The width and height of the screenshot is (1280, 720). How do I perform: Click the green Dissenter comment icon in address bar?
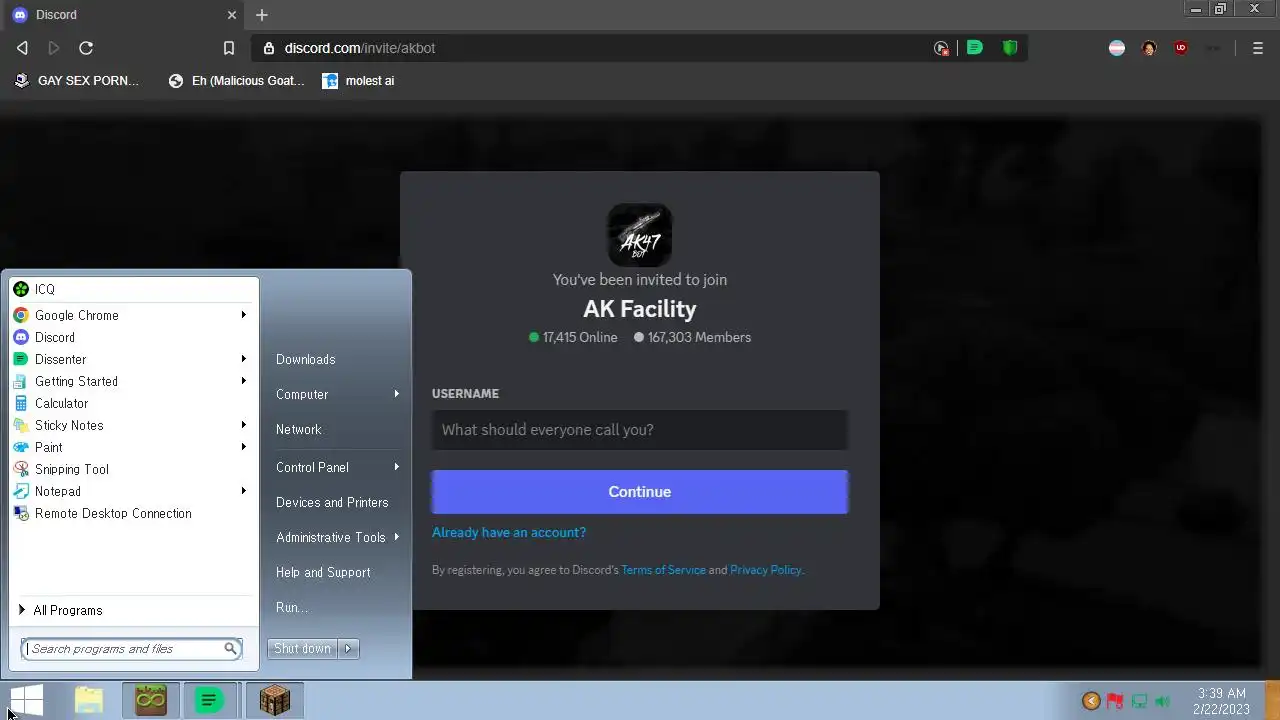[975, 48]
